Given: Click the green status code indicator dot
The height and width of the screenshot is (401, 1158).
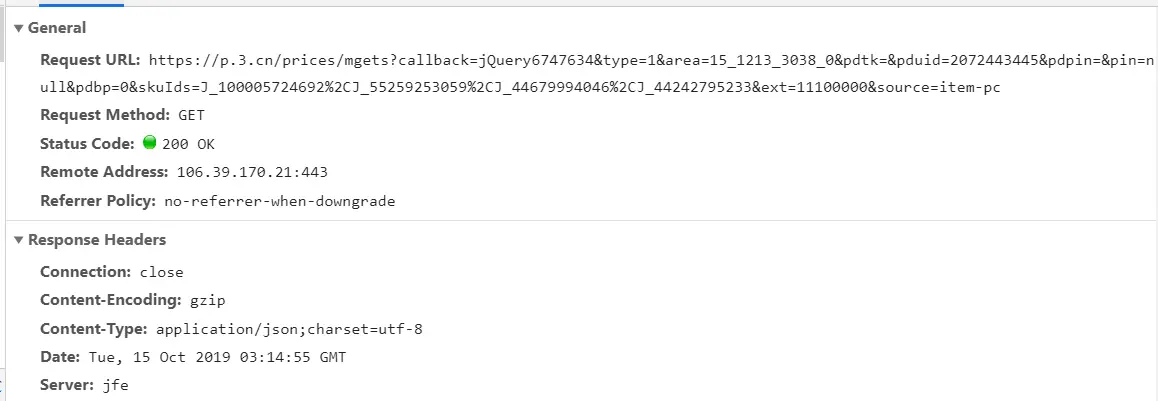Looking at the screenshot, I should 150,143.
